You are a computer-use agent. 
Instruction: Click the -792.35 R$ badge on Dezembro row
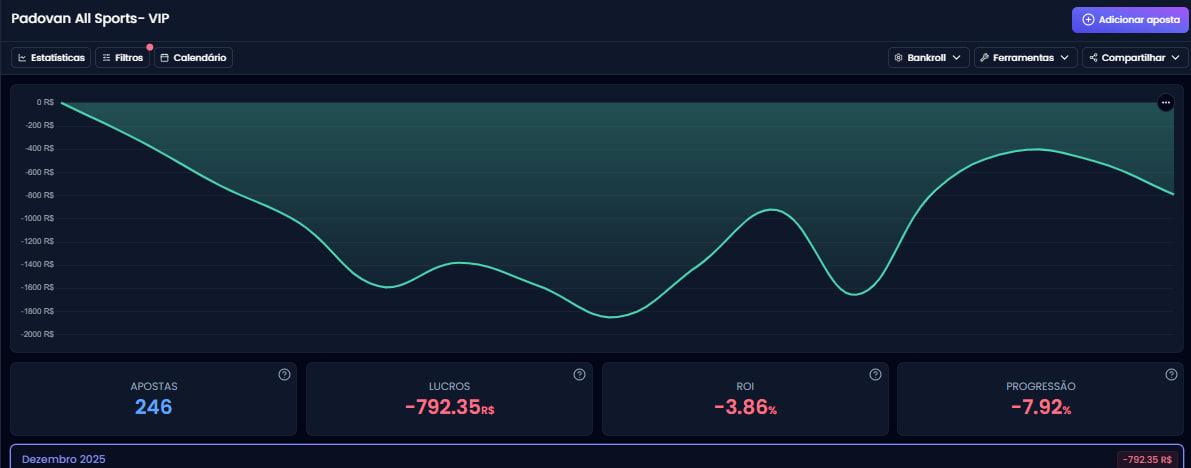tap(1147, 460)
